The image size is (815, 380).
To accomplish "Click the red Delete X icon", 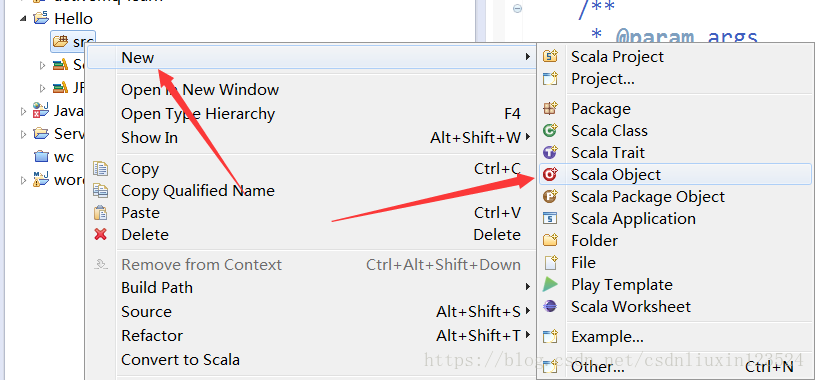I will coord(100,234).
